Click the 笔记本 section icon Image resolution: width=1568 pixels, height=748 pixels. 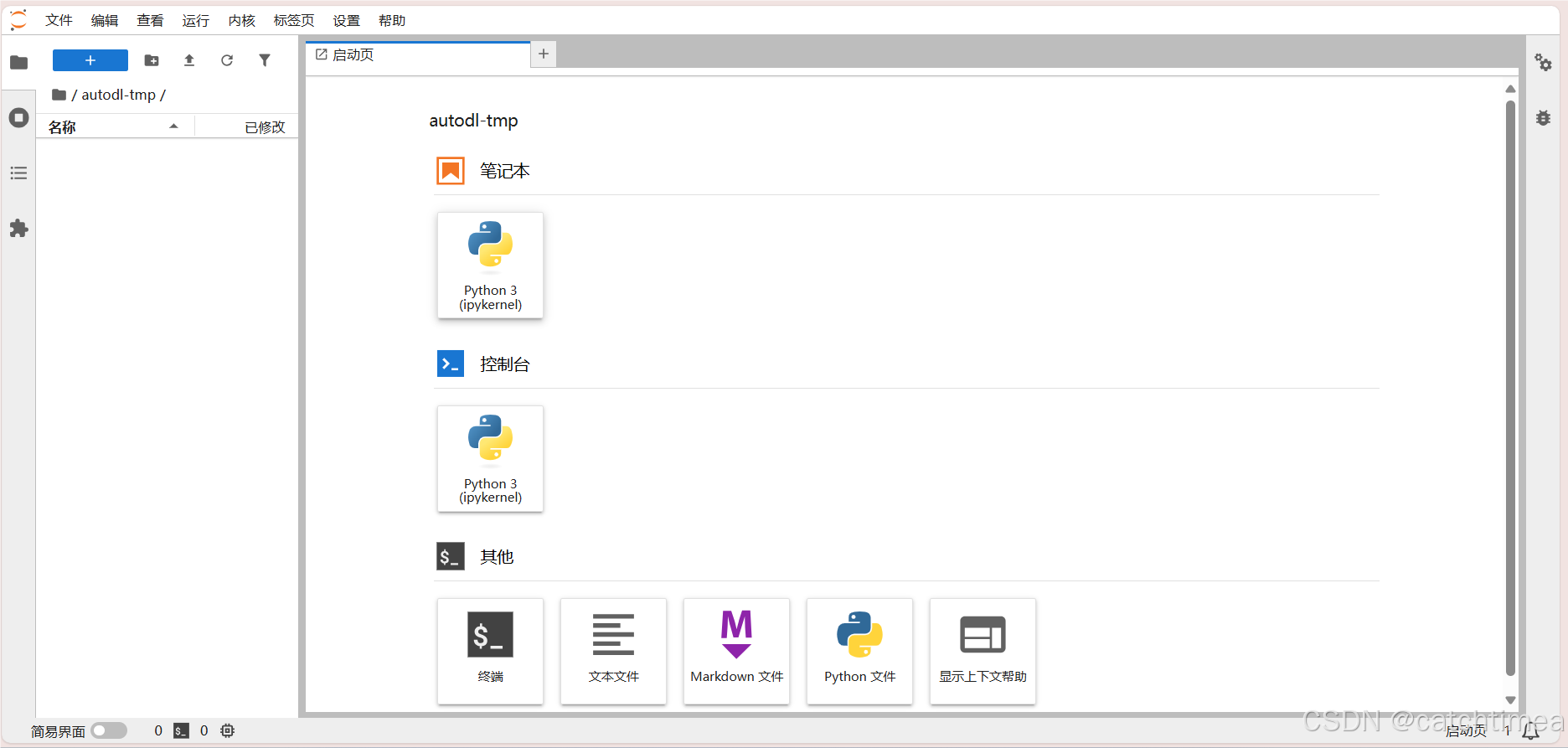click(x=451, y=171)
